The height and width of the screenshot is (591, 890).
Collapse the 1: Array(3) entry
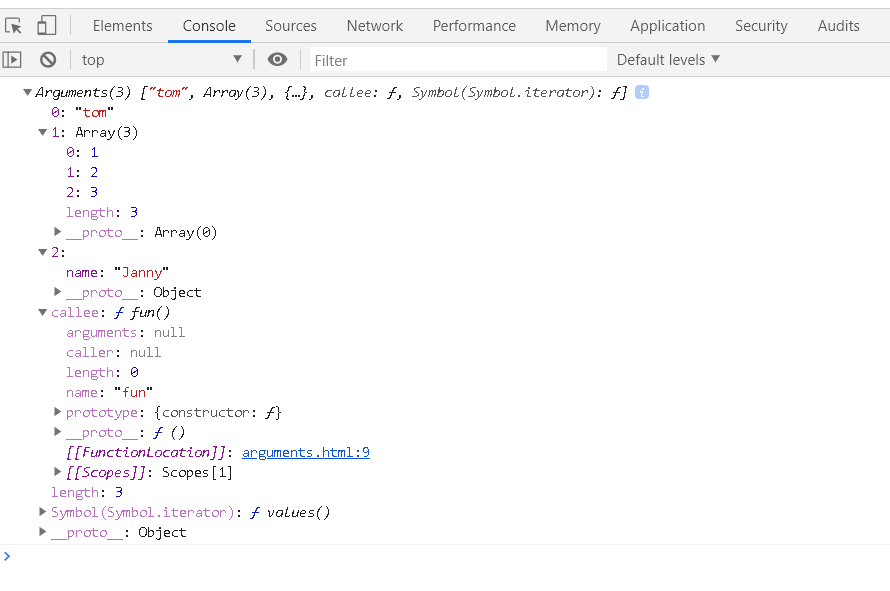point(43,132)
